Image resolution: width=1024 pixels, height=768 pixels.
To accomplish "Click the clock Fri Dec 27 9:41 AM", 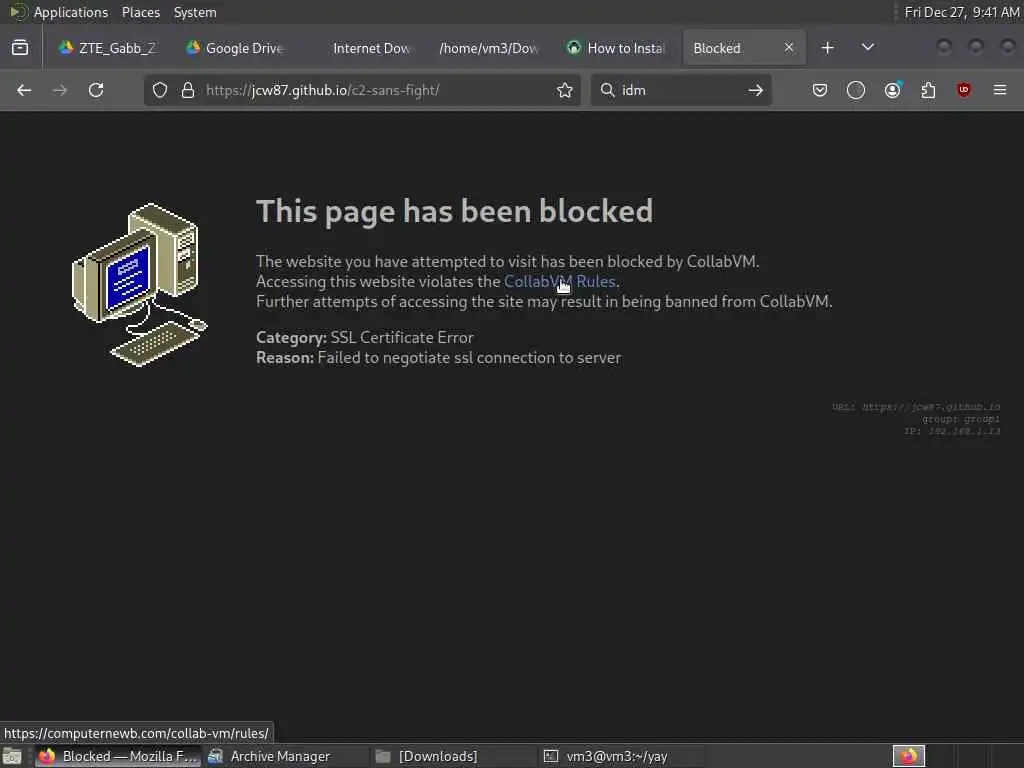I will (x=961, y=12).
